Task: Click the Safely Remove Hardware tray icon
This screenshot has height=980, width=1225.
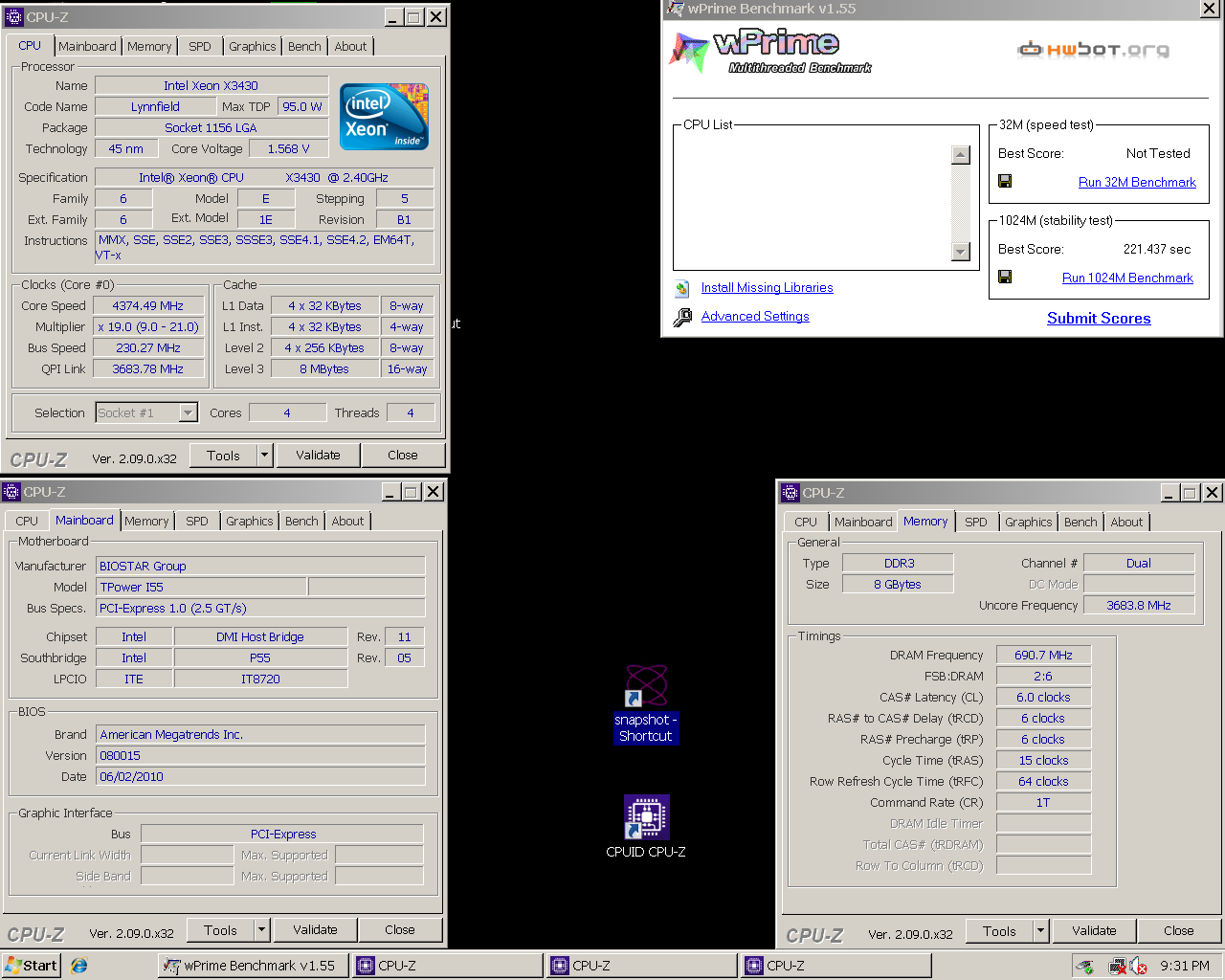Action: tap(1084, 967)
